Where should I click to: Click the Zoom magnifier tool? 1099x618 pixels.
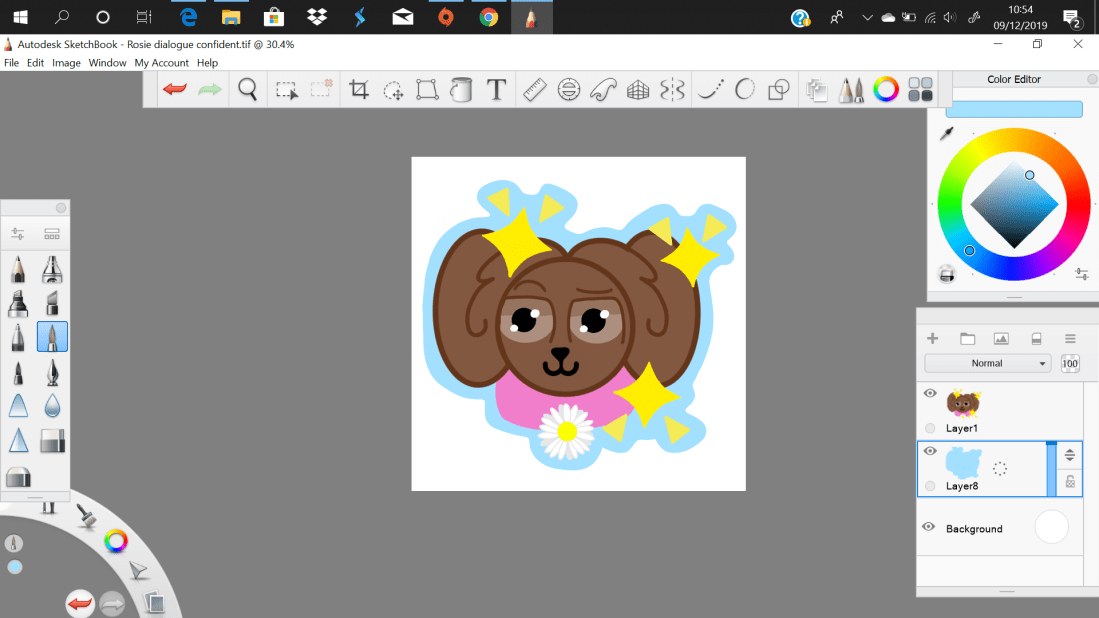248,90
